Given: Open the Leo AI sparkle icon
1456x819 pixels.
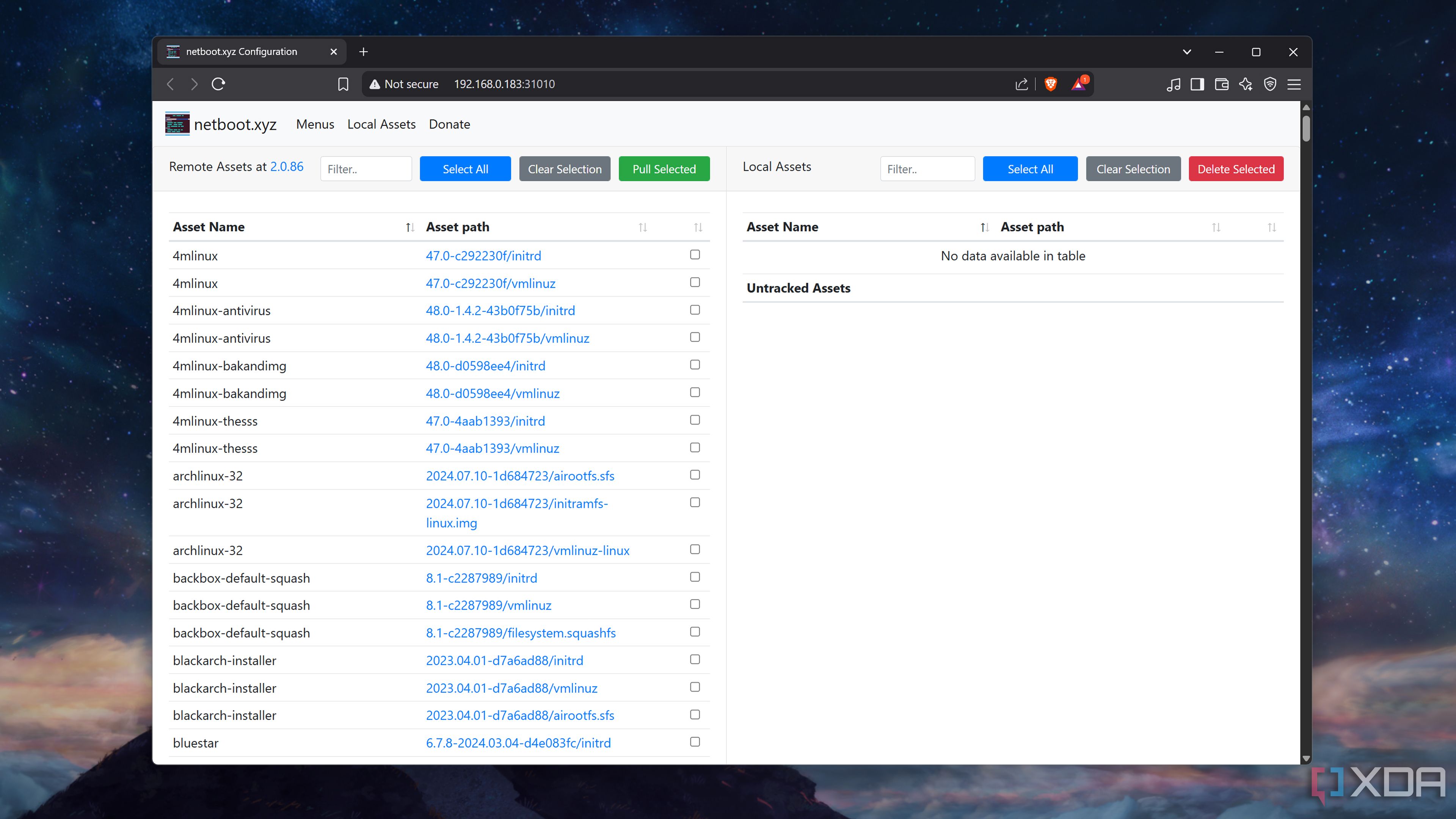Looking at the screenshot, I should pyautogui.click(x=1246, y=84).
